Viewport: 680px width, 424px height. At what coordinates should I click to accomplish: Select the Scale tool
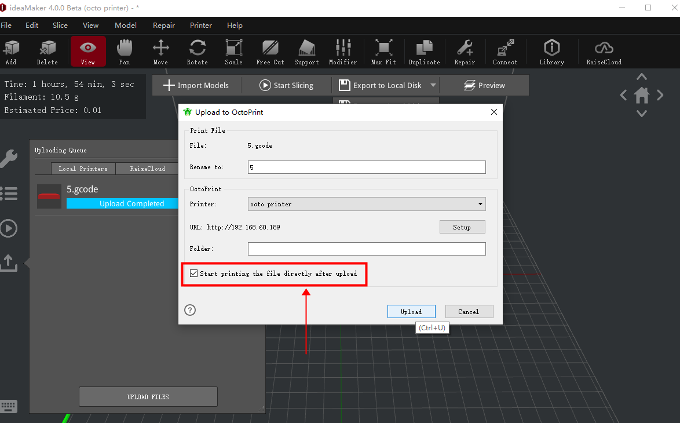[x=234, y=52]
